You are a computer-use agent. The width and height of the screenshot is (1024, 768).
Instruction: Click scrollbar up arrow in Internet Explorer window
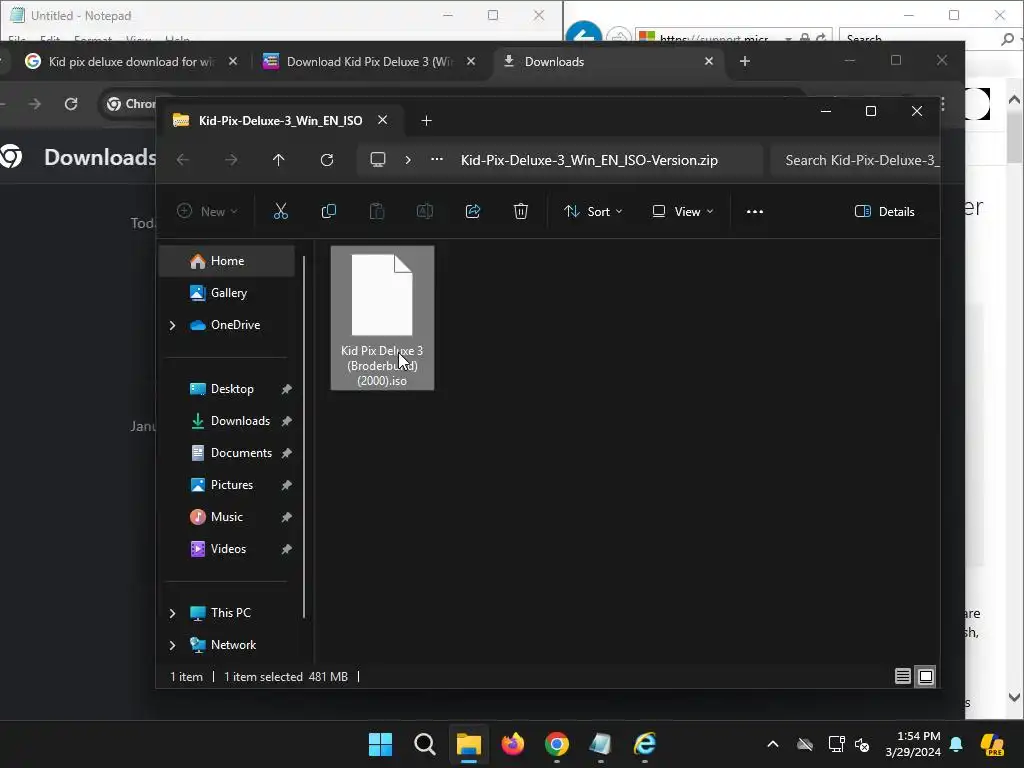click(x=1014, y=100)
